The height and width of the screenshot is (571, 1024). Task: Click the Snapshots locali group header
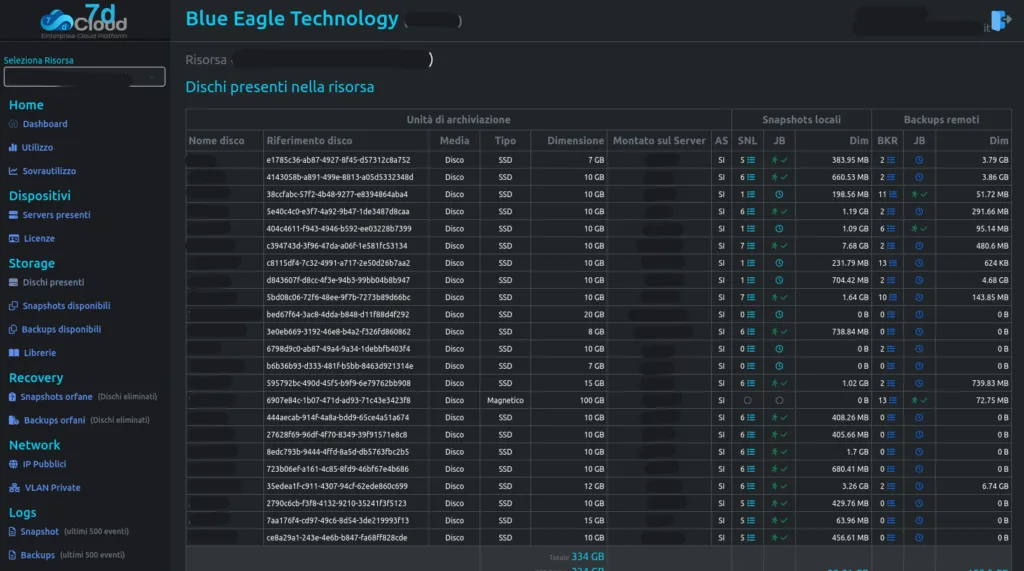[x=801, y=120]
